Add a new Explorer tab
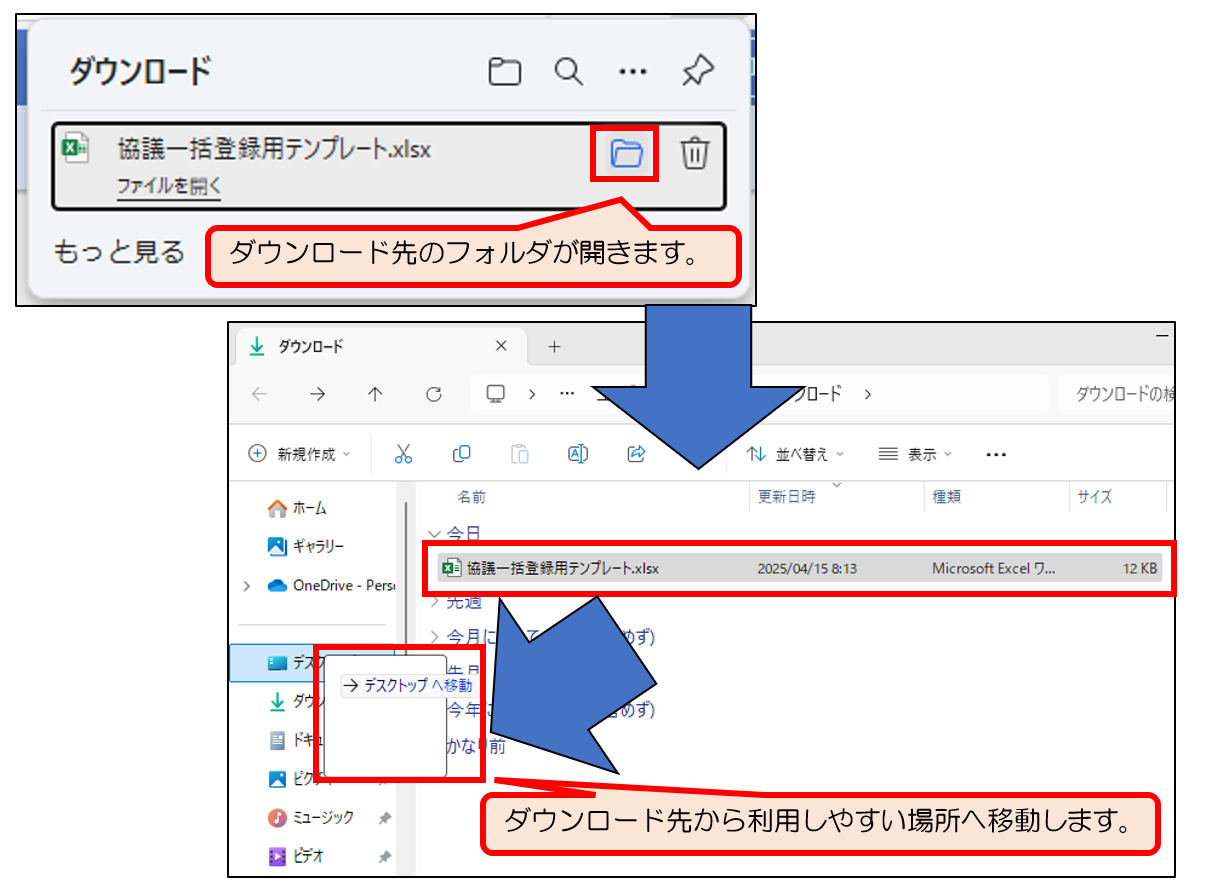 click(x=554, y=347)
